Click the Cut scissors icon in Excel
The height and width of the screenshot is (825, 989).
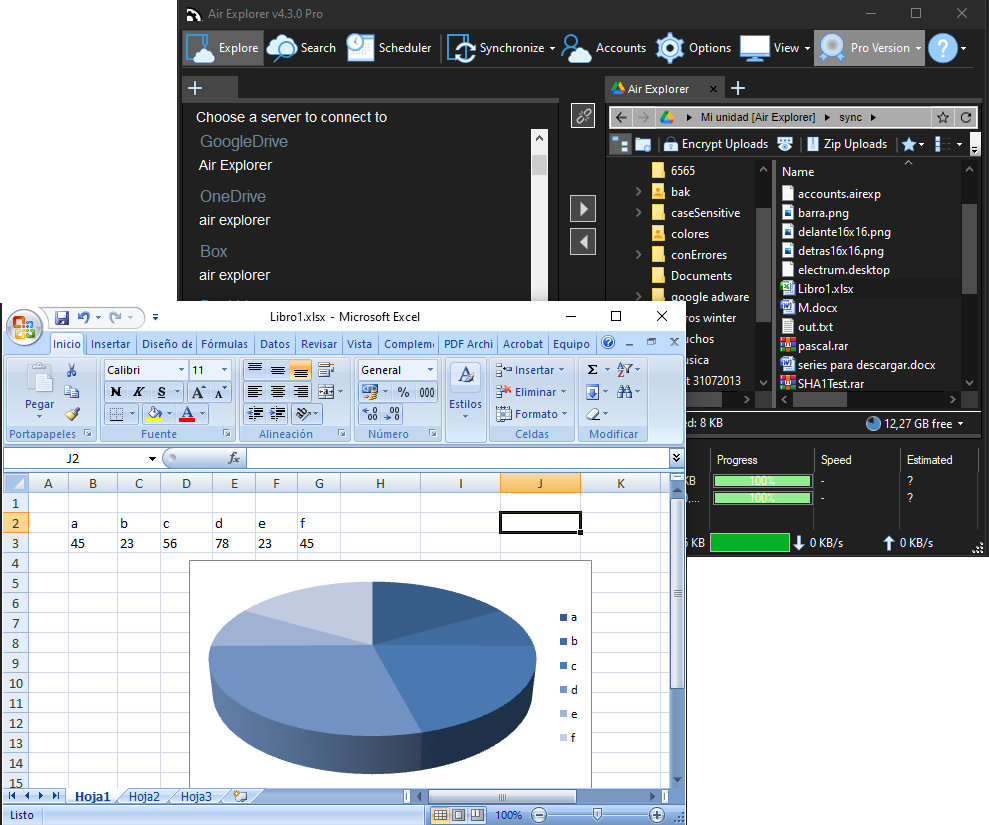(x=72, y=370)
